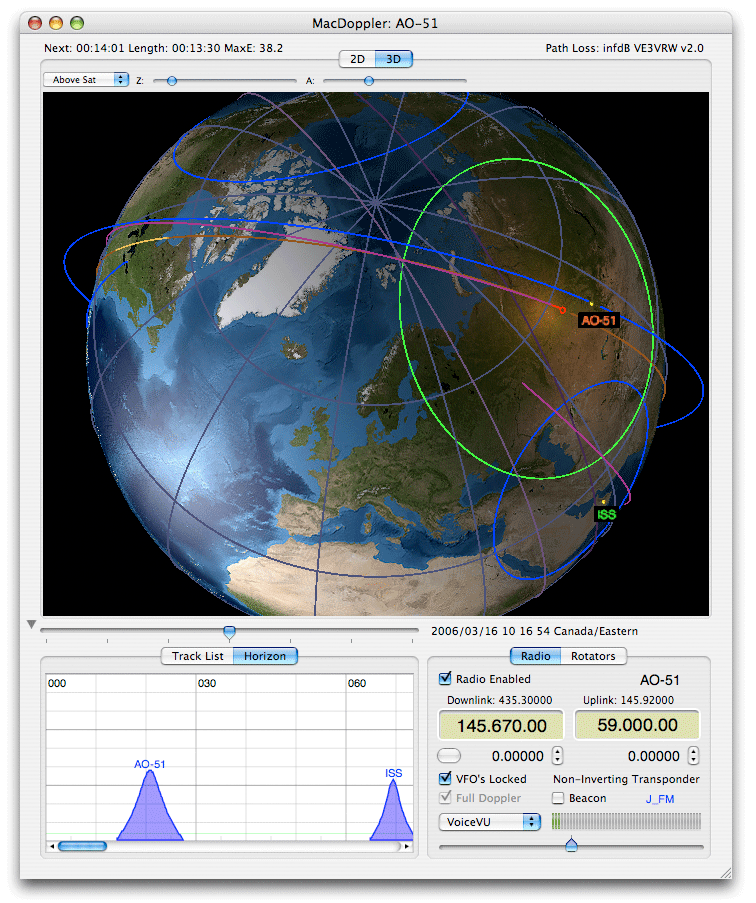
Task: Switch to the 2D map view
Action: [357, 59]
